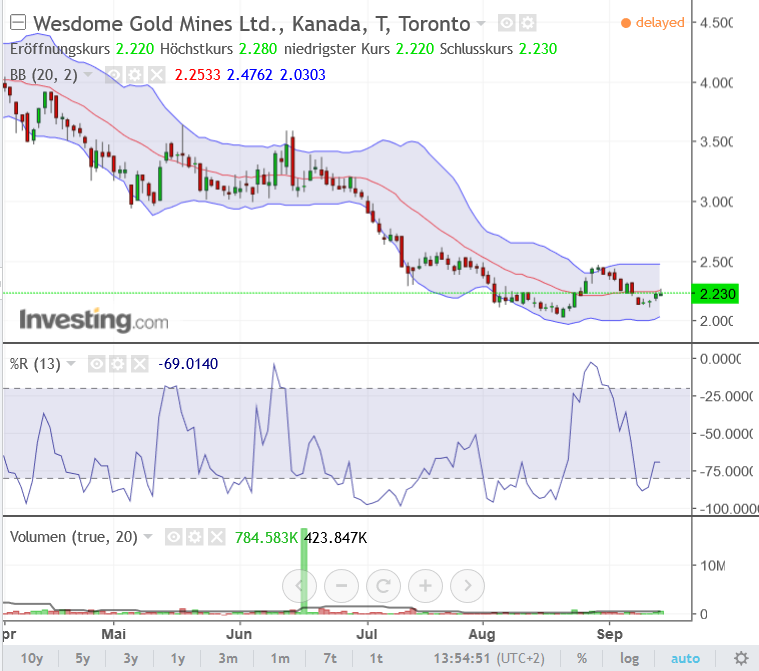Click the 13:54:51 (UTC+2) timezone clock

(489, 658)
